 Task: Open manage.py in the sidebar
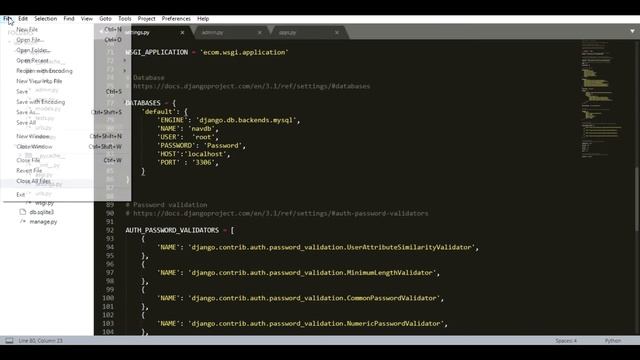[x=43, y=222]
